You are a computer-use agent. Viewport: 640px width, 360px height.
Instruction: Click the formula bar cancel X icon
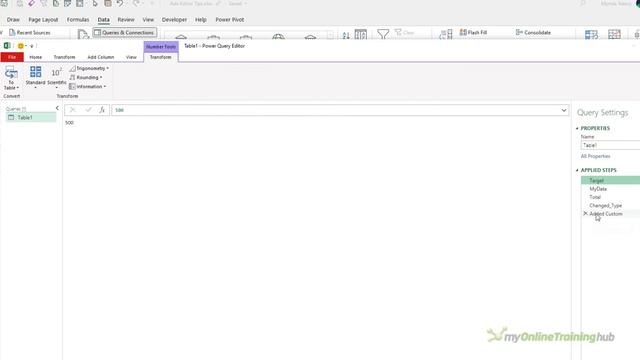point(73,110)
